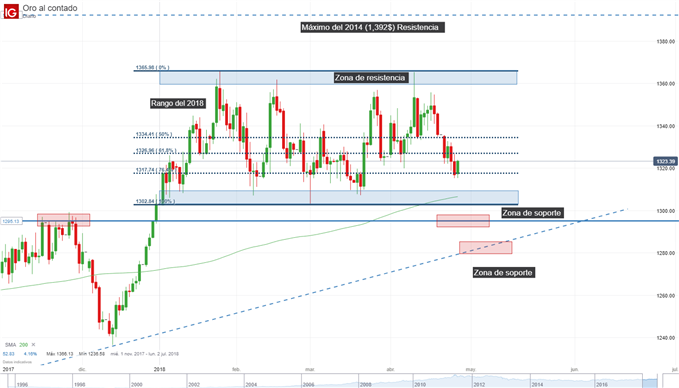Select the 'Rango del 2018' annotation label

point(178,103)
